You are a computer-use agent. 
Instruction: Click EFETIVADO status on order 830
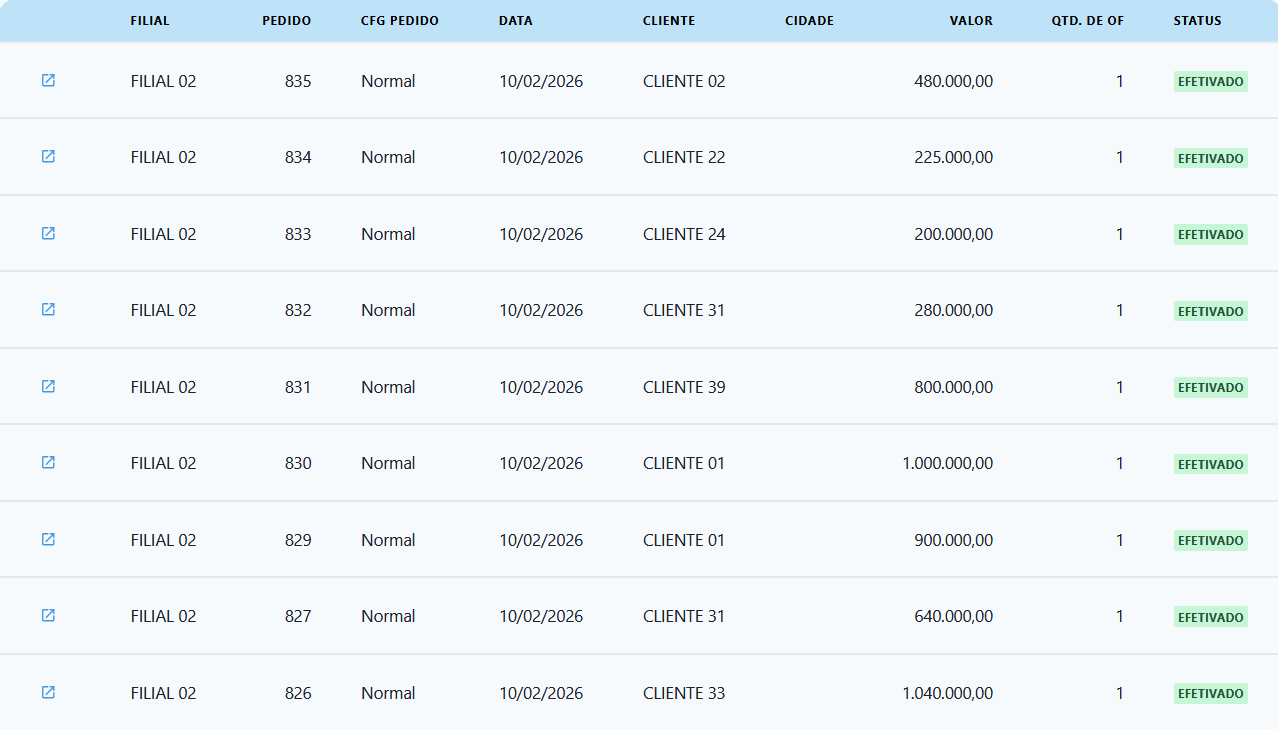1210,464
